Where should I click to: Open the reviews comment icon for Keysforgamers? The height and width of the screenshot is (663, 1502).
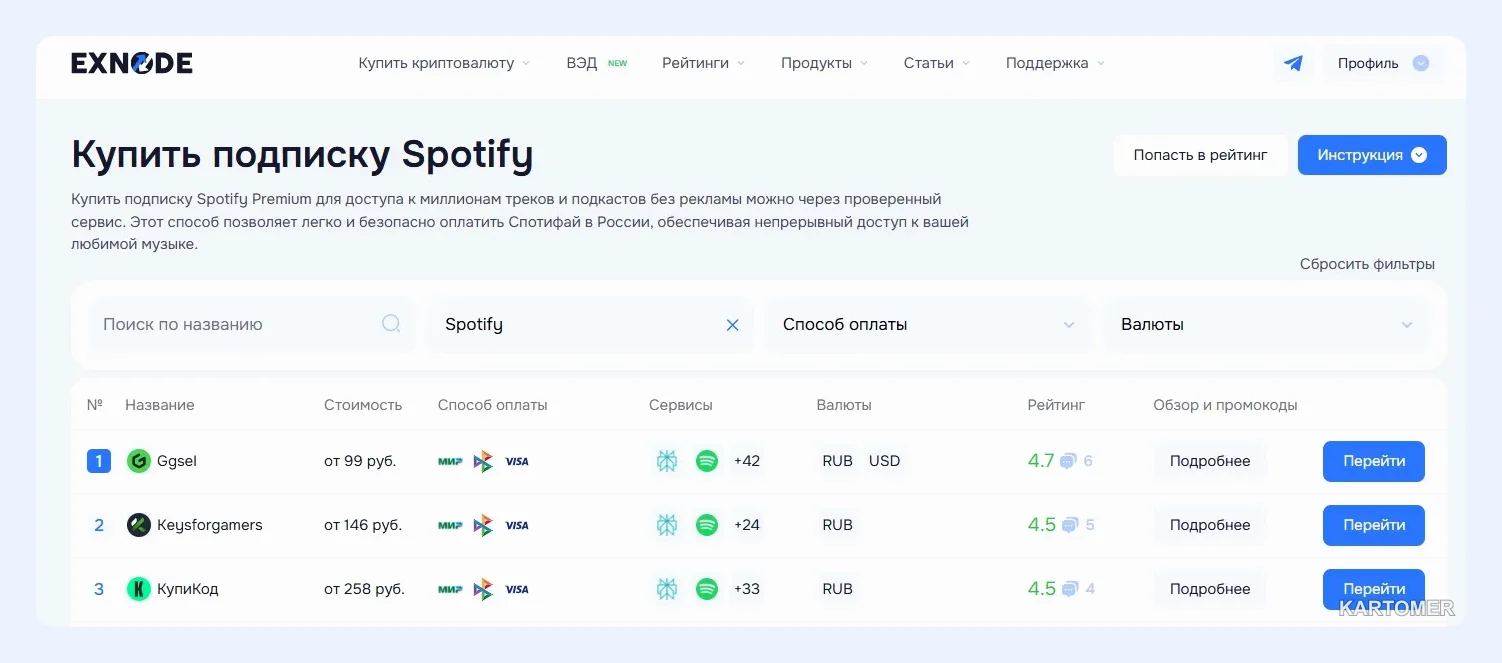tap(1070, 525)
